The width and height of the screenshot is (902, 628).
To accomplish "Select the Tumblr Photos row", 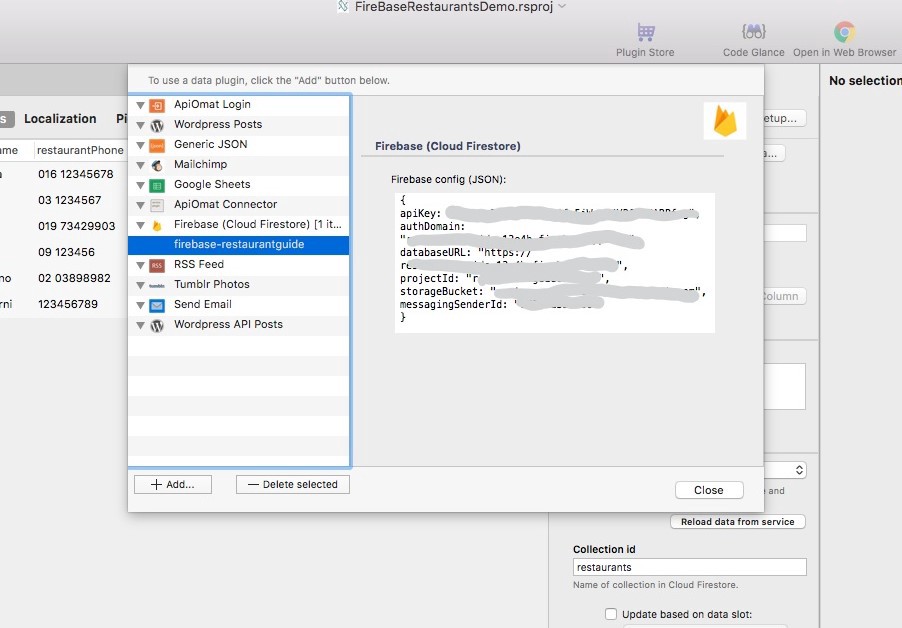I will point(239,285).
